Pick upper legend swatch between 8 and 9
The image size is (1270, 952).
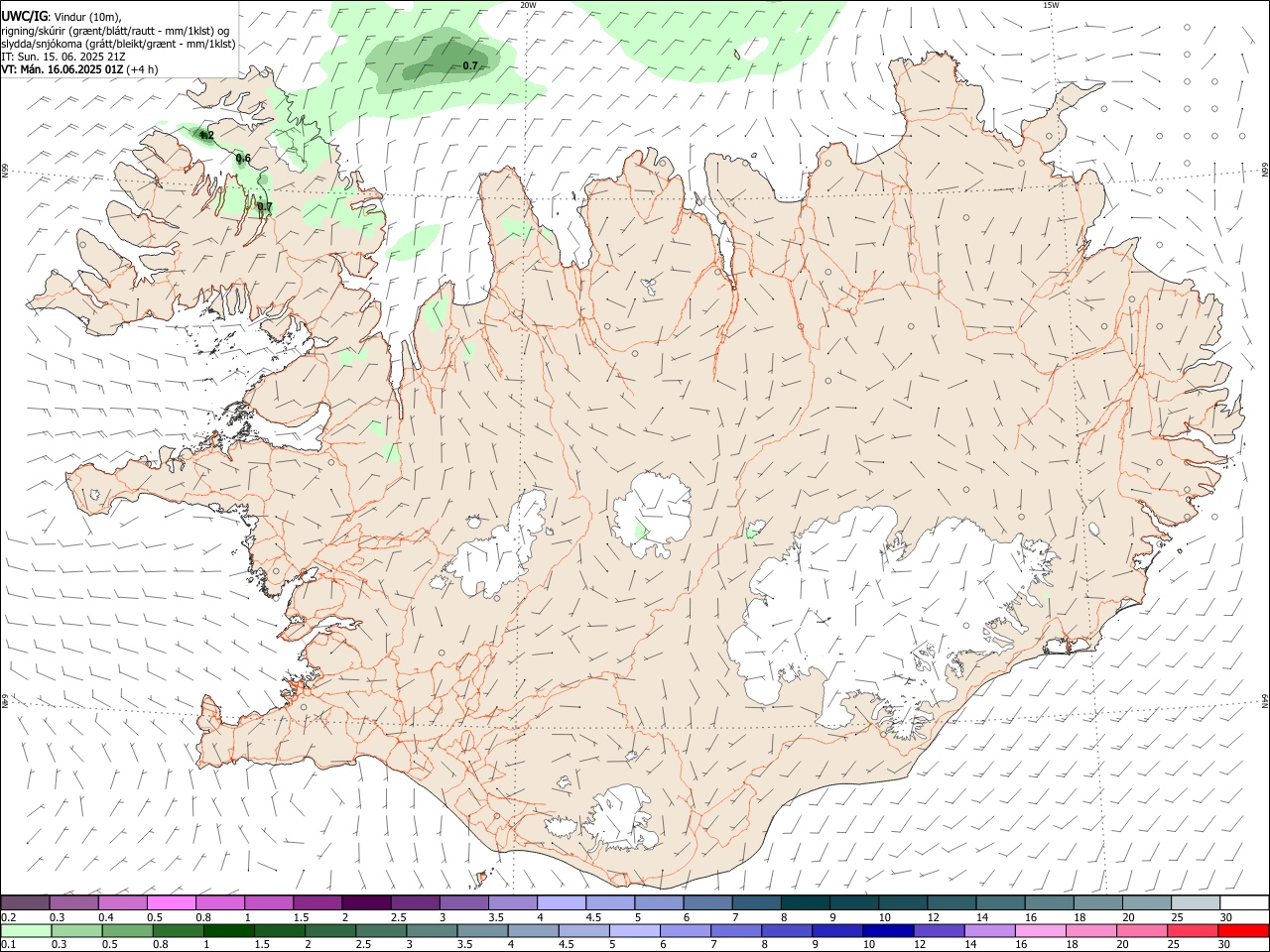(x=804, y=902)
